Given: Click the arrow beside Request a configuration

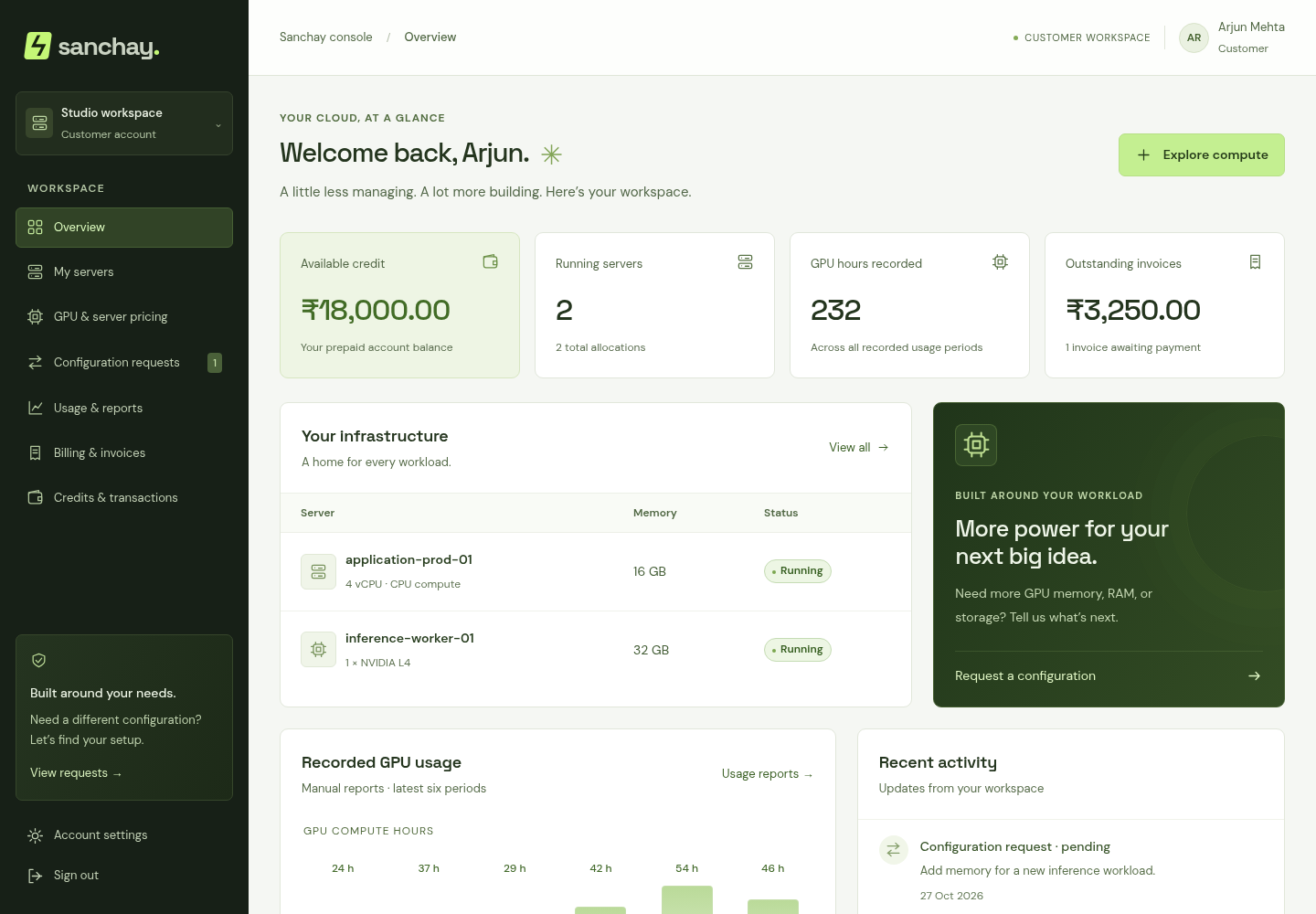Looking at the screenshot, I should pos(1254,676).
